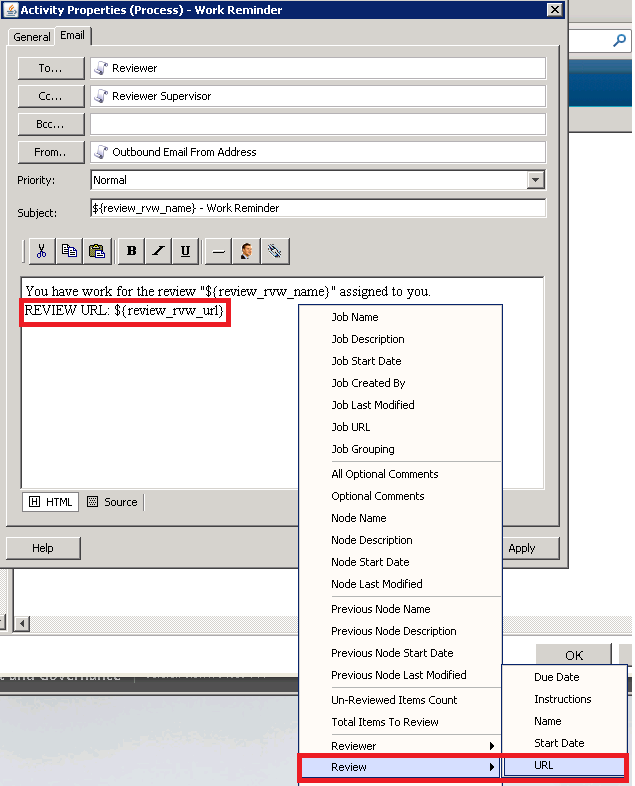Switch to the General tab

point(32,36)
